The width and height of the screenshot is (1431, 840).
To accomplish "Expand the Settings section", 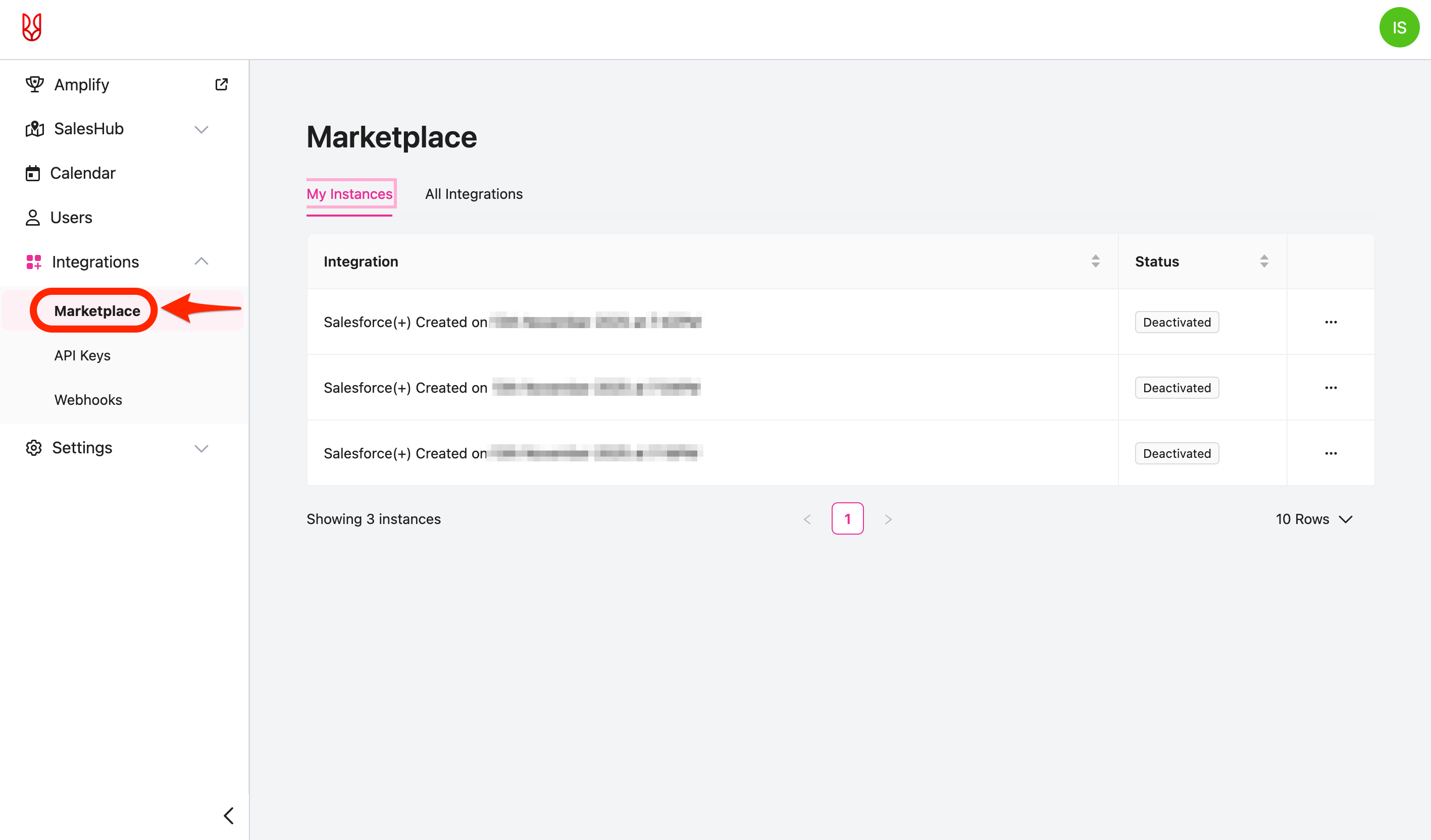I will tap(201, 448).
